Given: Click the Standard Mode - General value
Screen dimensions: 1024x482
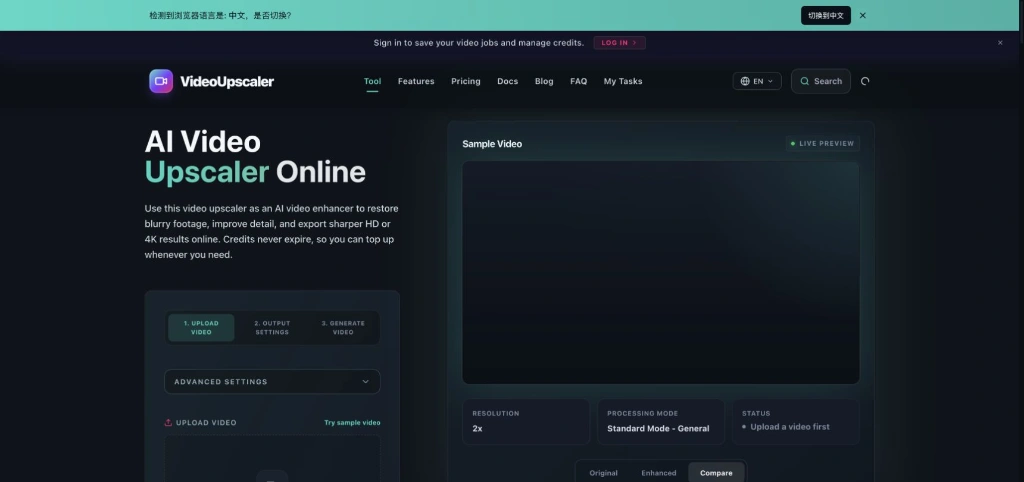Looking at the screenshot, I should coord(658,429).
